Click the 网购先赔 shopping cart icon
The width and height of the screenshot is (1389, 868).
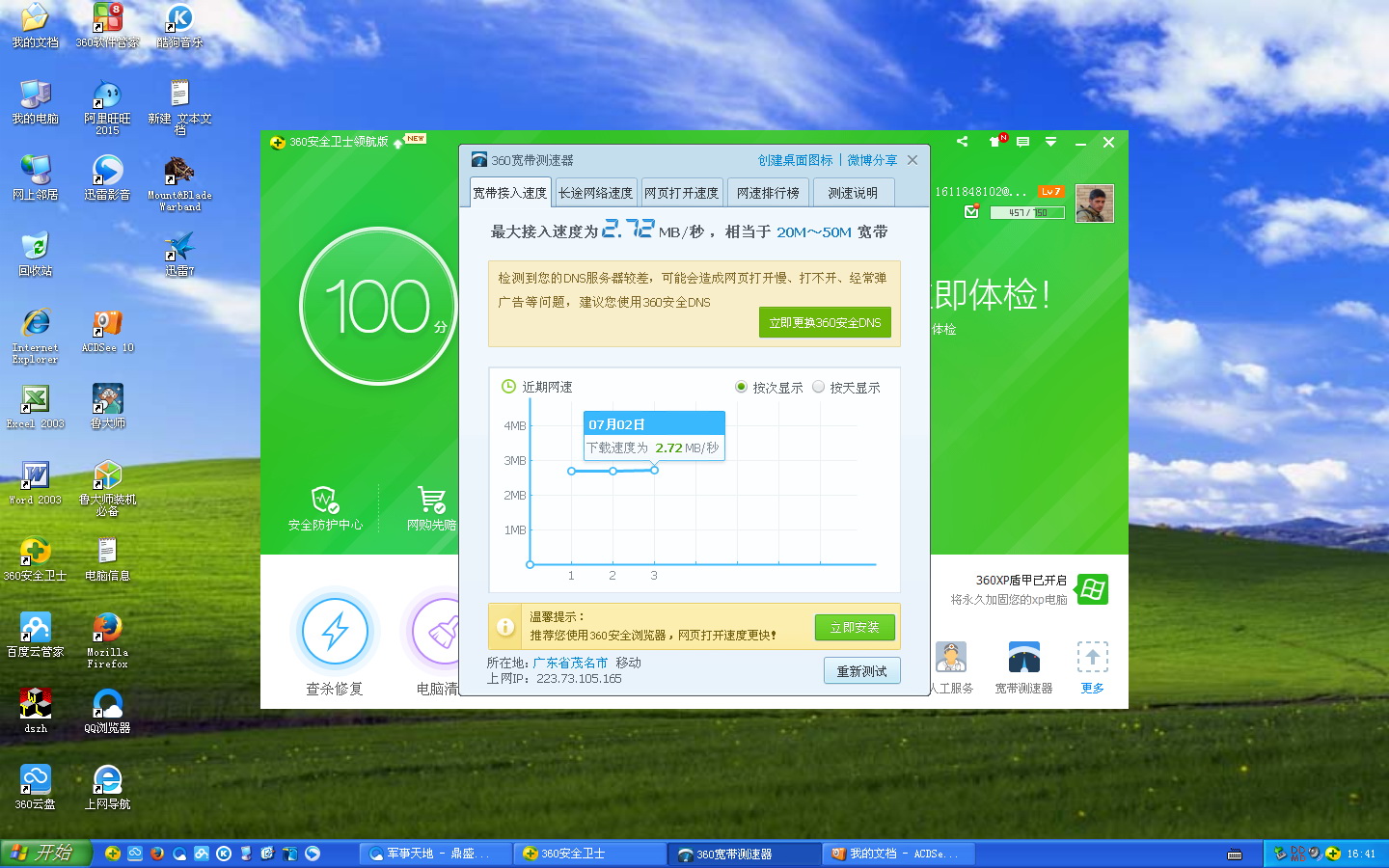click(431, 501)
